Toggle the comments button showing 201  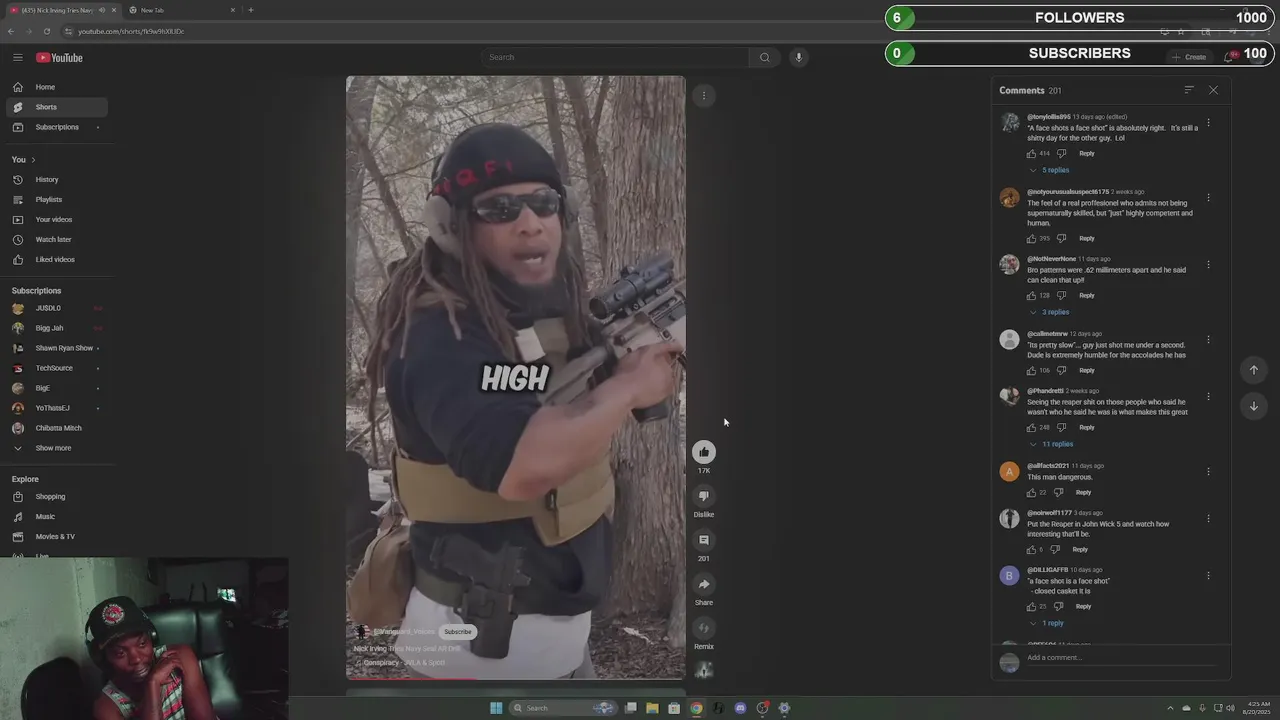point(704,540)
